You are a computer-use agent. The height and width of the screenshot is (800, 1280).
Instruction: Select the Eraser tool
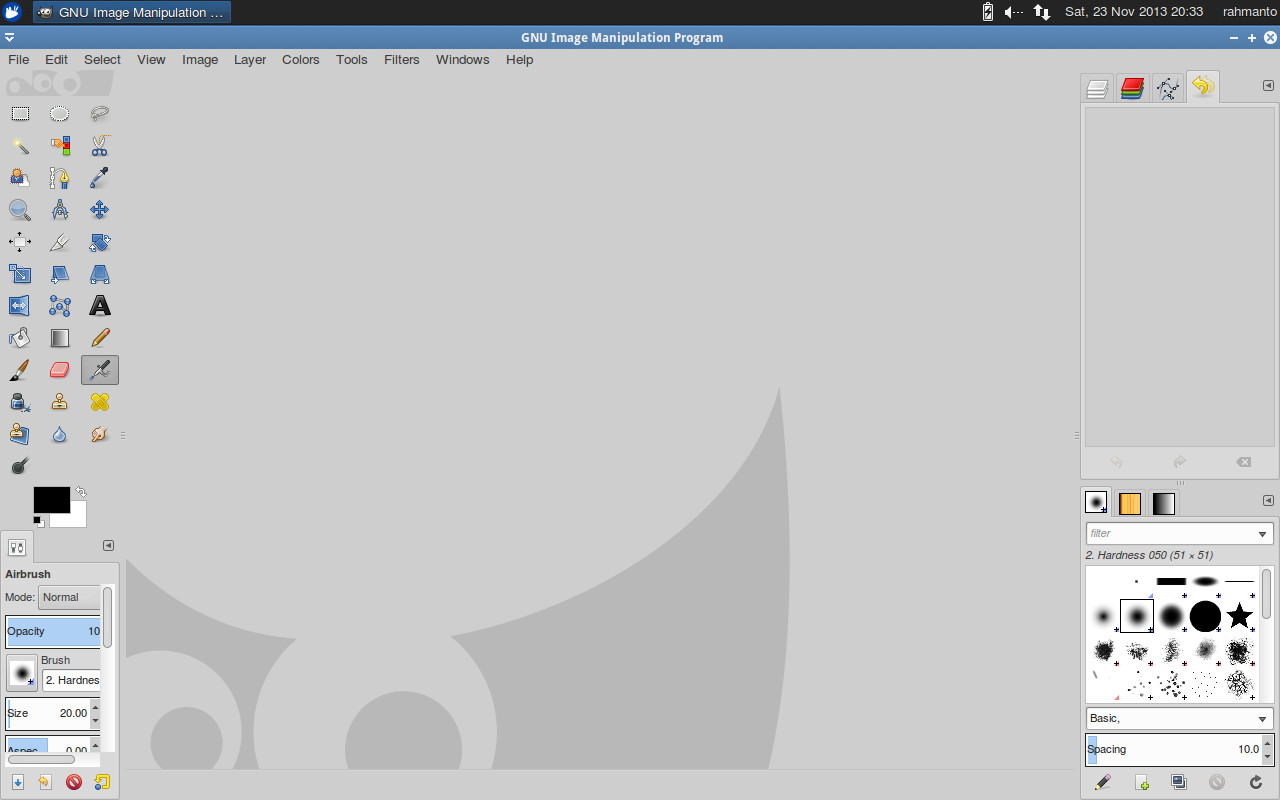[x=60, y=370]
